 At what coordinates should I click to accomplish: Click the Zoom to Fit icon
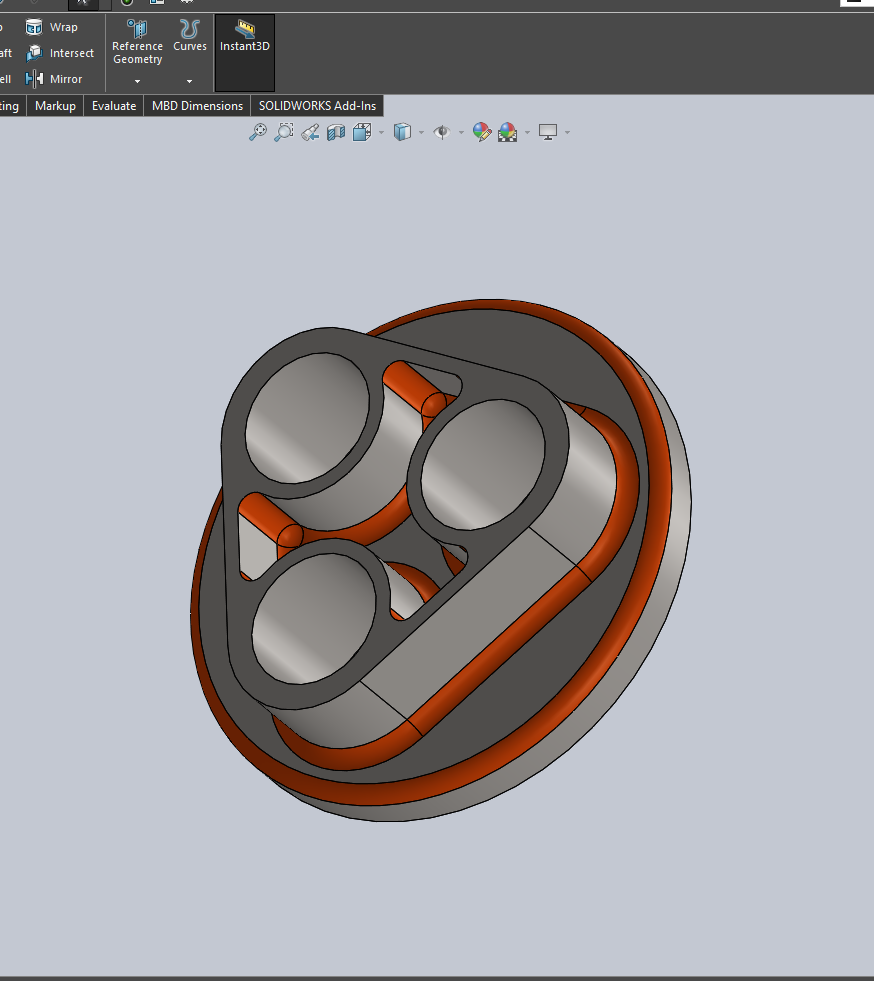point(259,131)
